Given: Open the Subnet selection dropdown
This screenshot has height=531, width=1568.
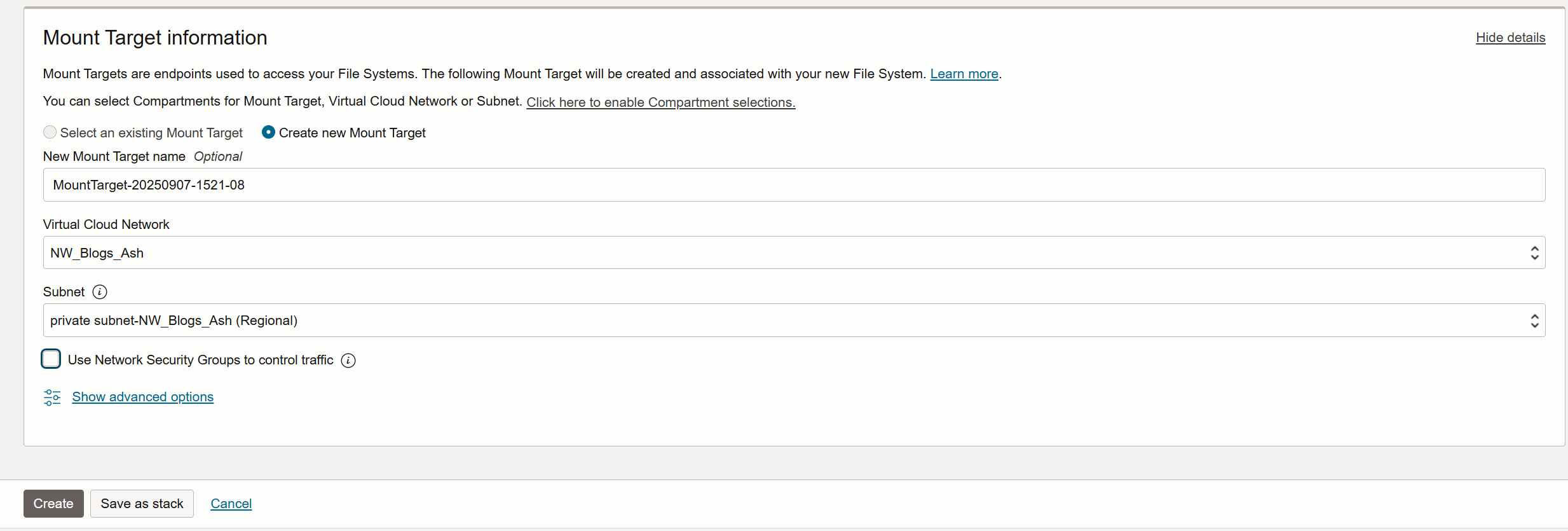Looking at the screenshot, I should pos(794,321).
